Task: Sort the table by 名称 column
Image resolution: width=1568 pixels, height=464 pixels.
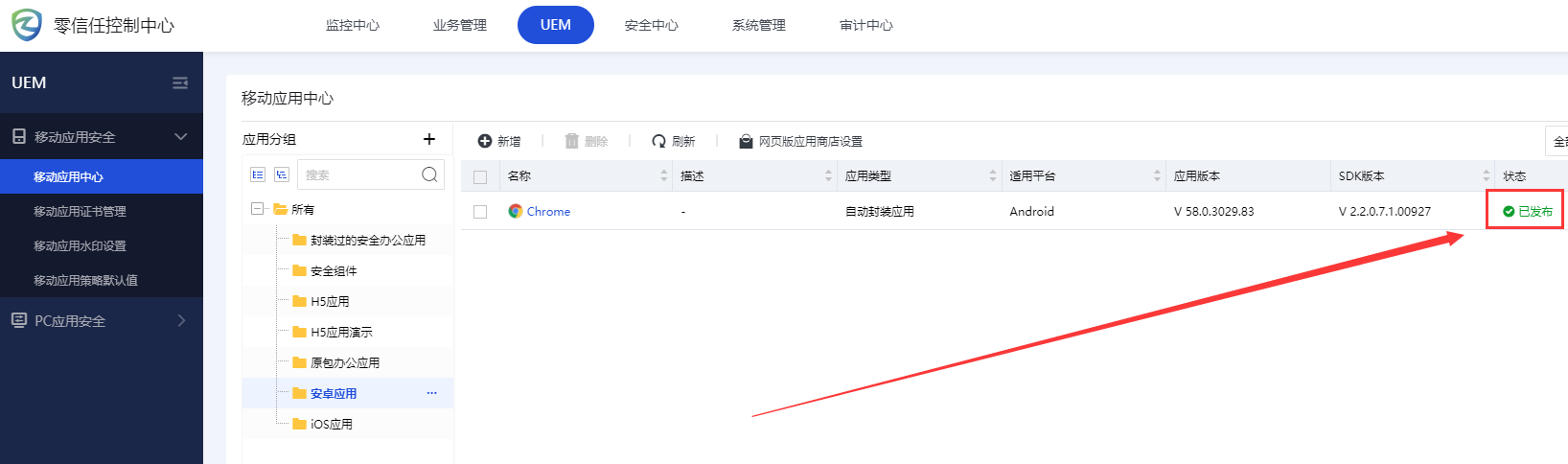Action: (663, 176)
